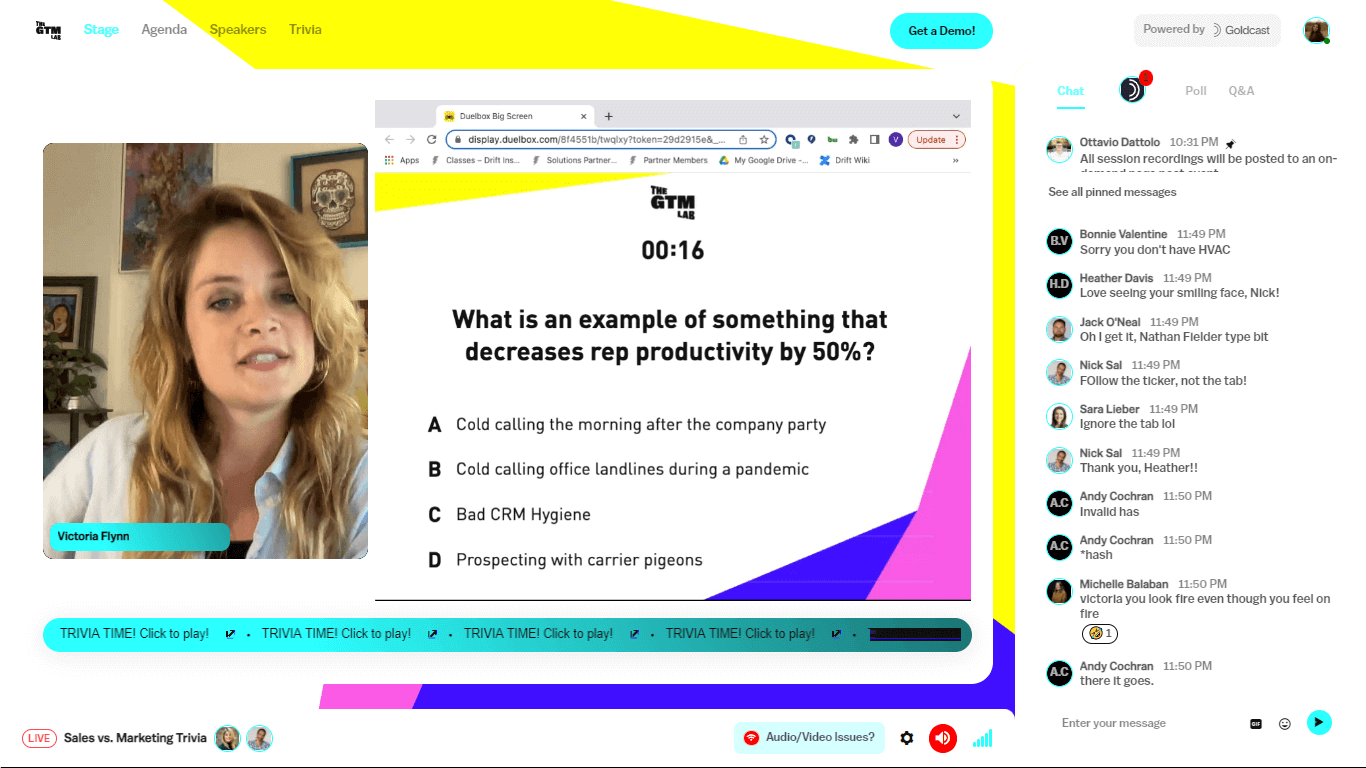This screenshot has width=1366, height=768.
Task: Open the Update menu in shared browser
Action: click(x=936, y=140)
